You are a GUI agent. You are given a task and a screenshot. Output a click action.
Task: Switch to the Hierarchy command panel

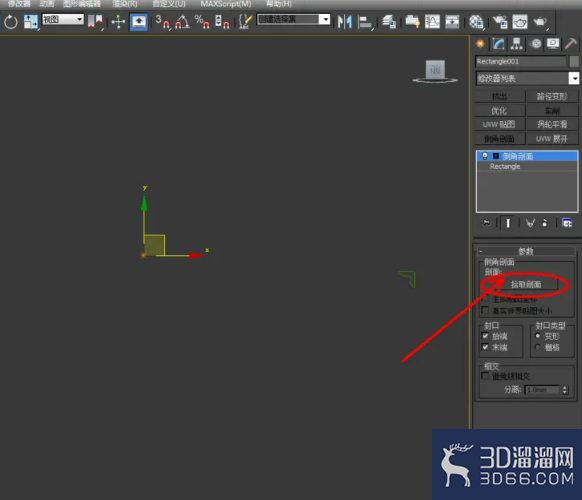516,44
